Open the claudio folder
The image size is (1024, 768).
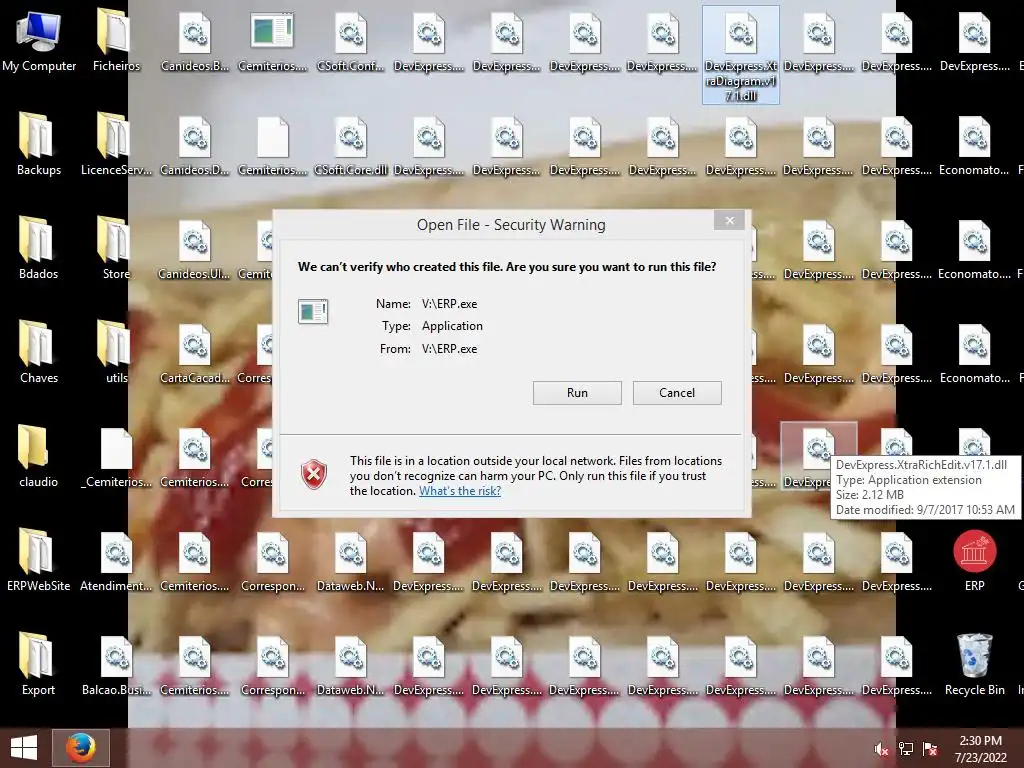39,456
